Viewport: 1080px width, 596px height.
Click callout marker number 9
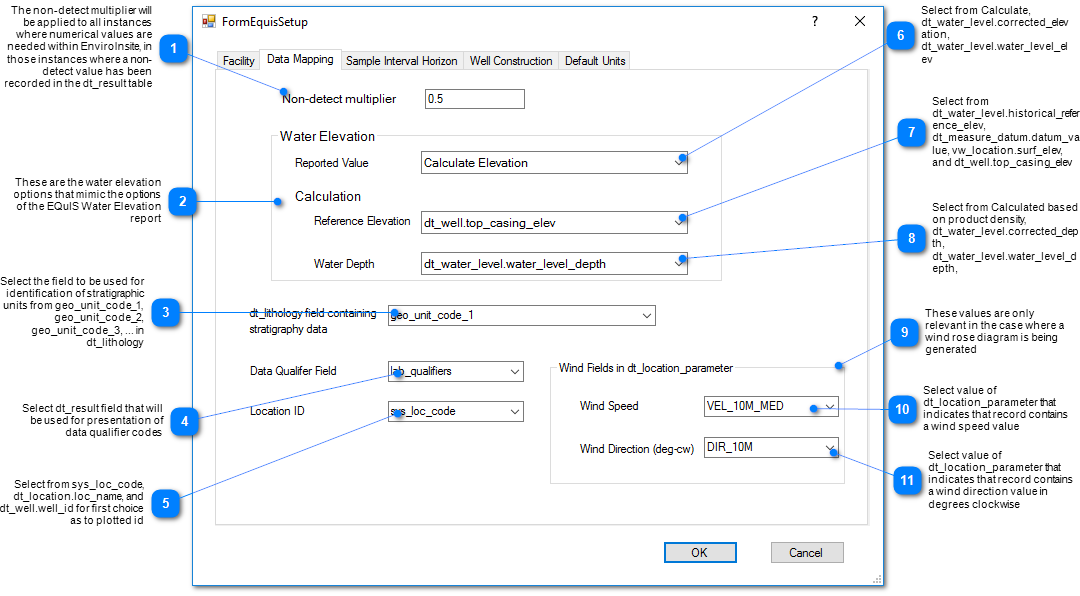(903, 333)
